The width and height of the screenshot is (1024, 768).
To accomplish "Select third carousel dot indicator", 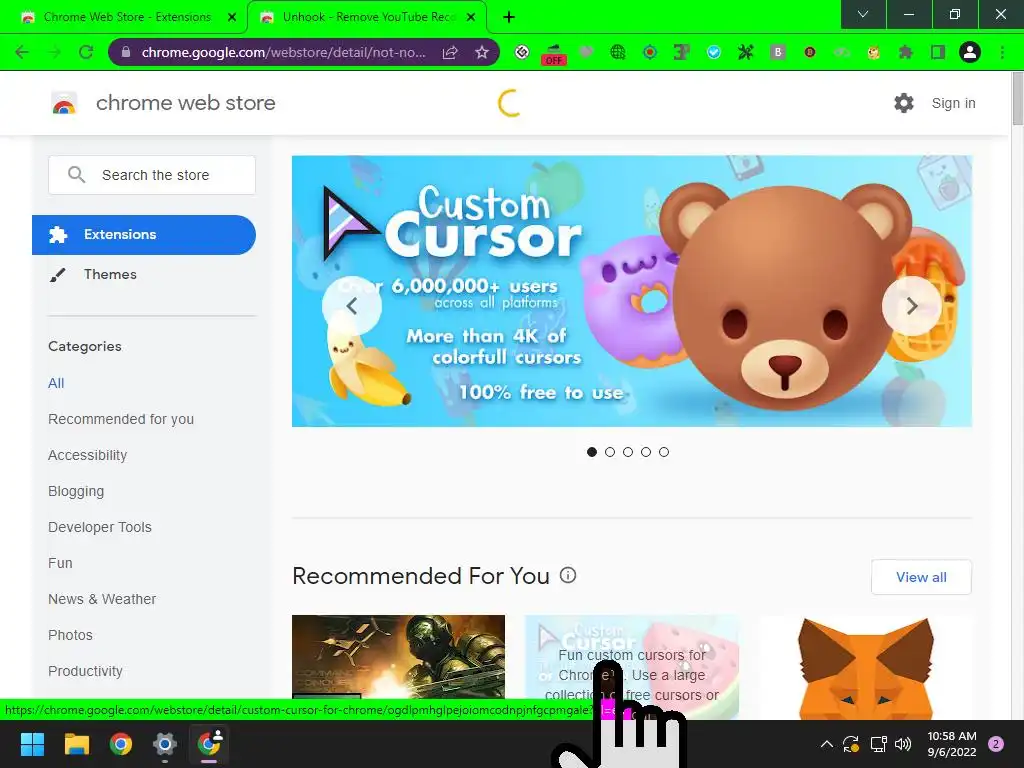I will 628,452.
